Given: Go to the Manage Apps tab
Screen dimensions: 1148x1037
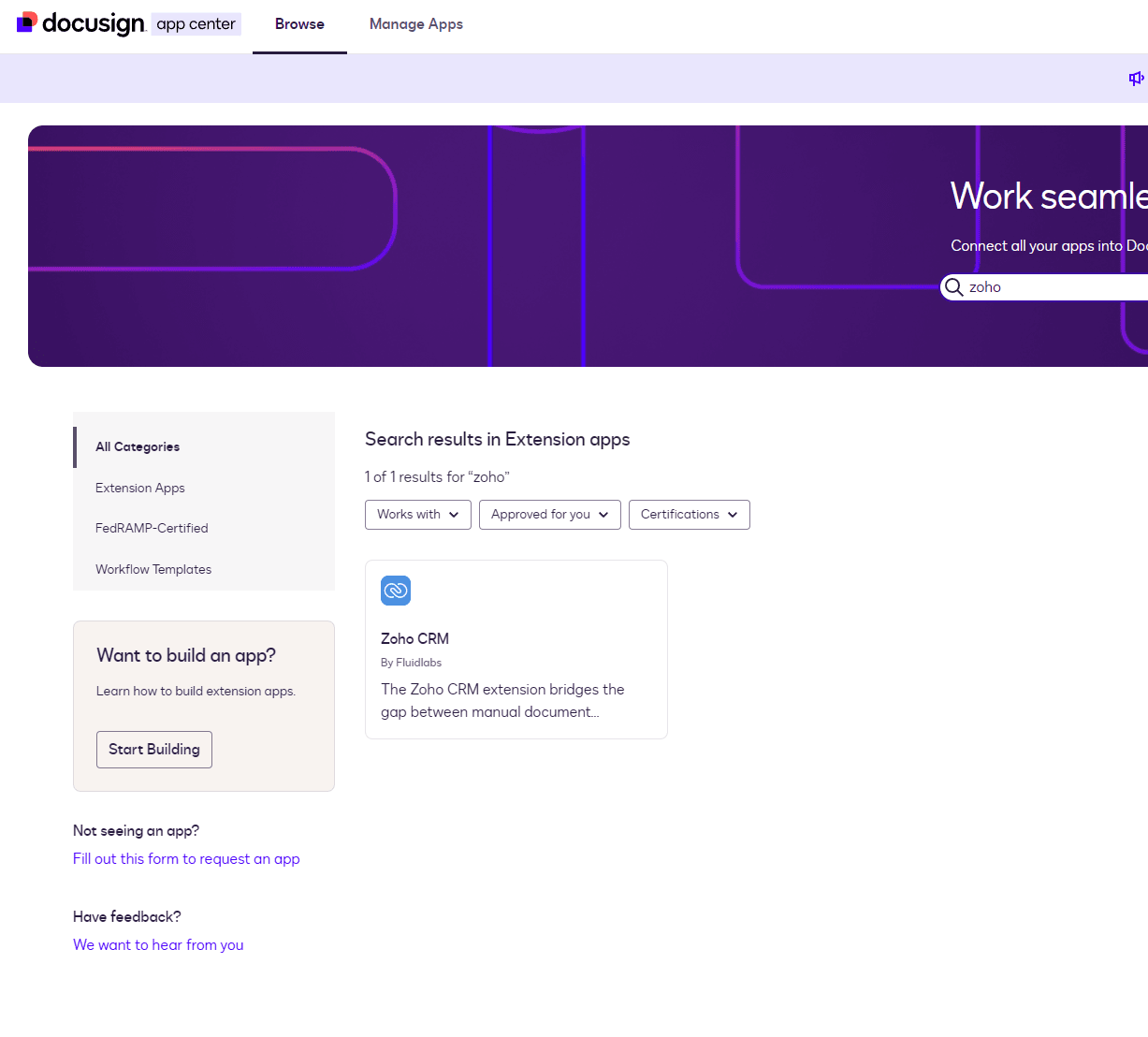Looking at the screenshot, I should [415, 24].
